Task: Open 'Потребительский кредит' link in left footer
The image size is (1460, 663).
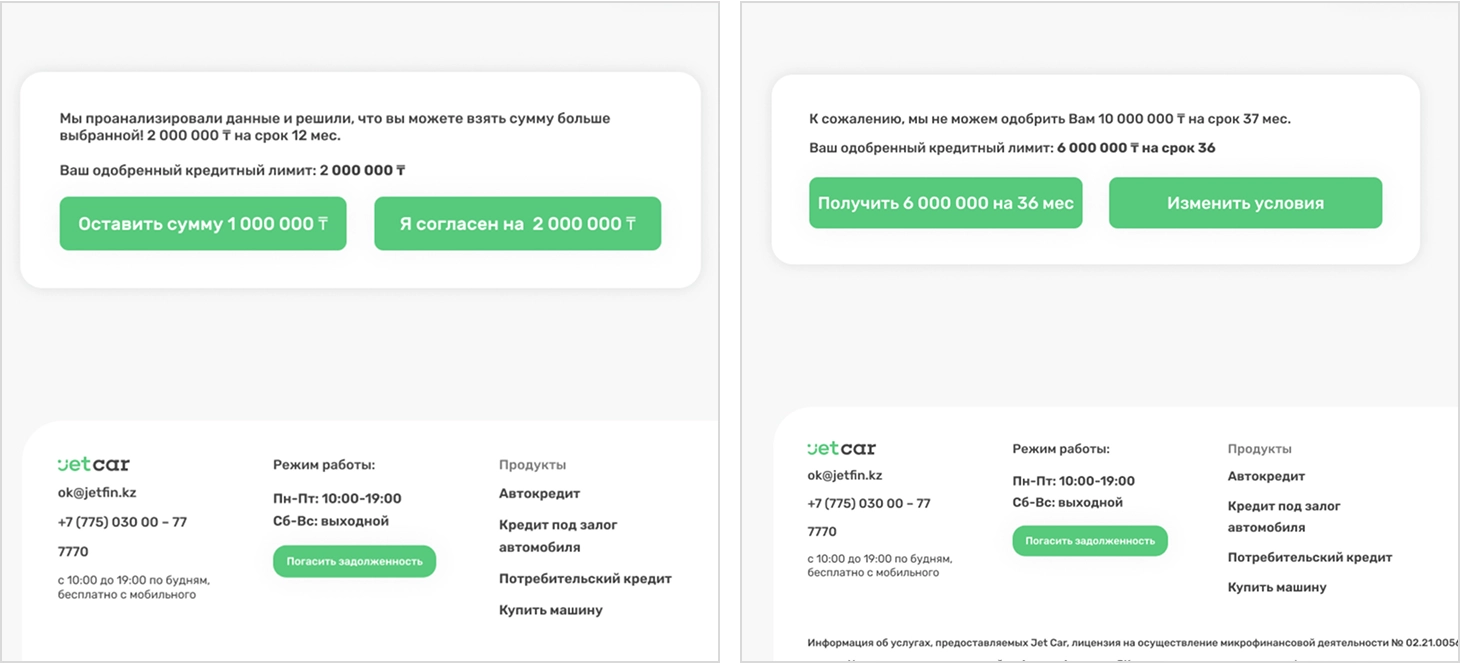Action: click(x=585, y=578)
